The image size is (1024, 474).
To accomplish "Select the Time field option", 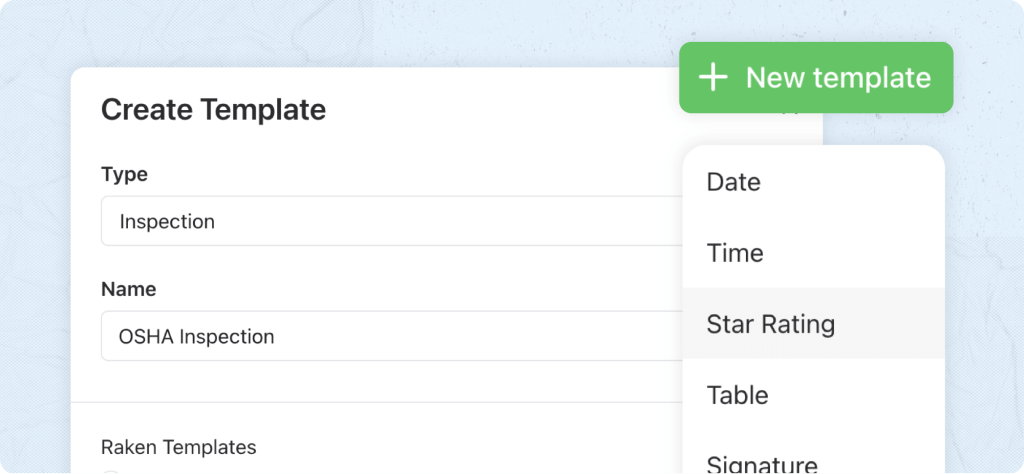I will [735, 253].
